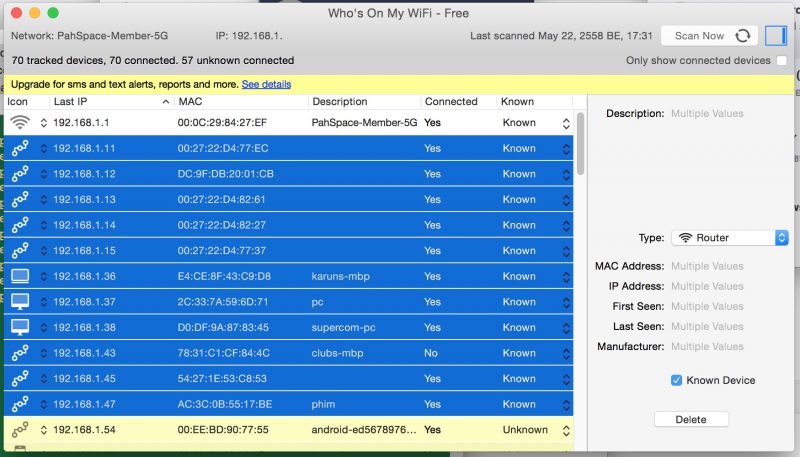Viewport: 800px width, 457px height.
Task: Open icon type stepper for 192.168.1.36
Action: point(43,276)
